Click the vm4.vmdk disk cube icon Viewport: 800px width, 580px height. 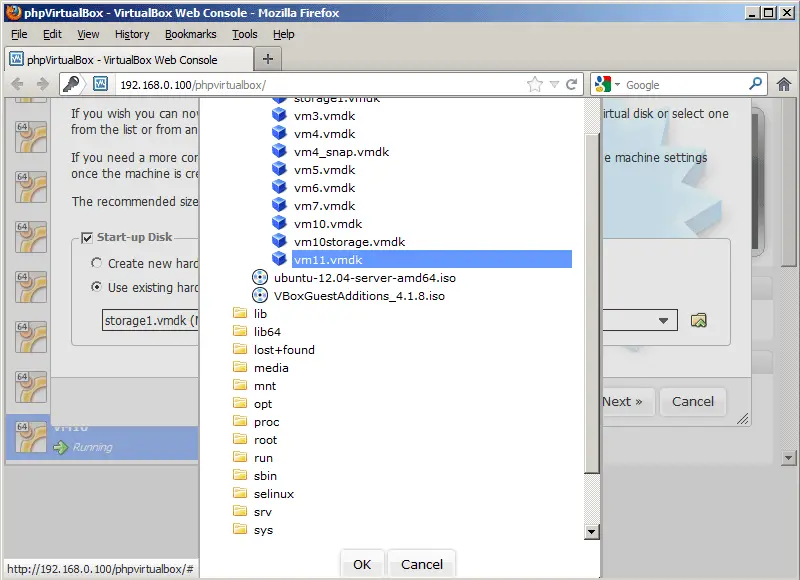pos(279,134)
